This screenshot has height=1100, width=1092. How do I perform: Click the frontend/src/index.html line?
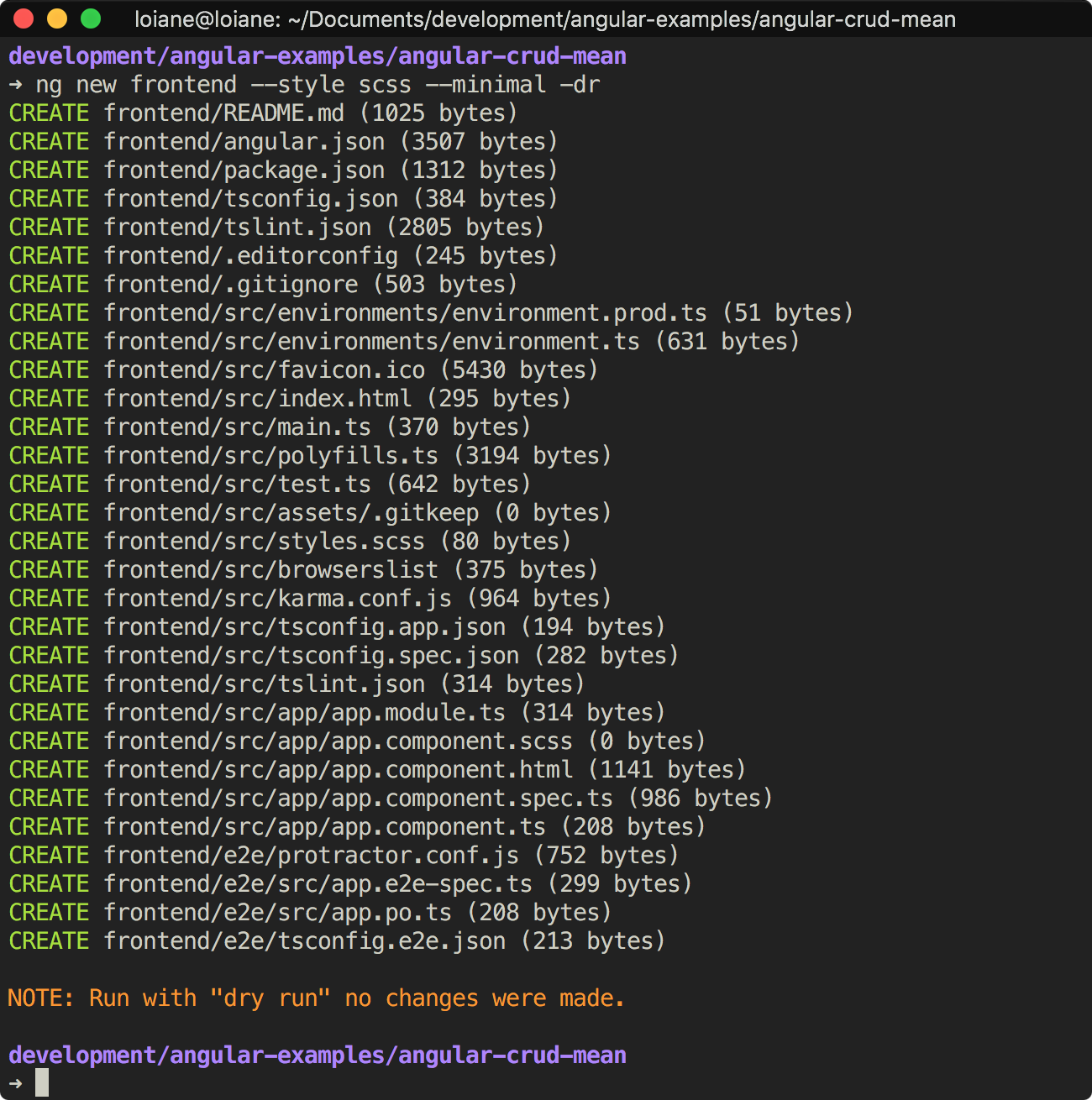coord(290,399)
